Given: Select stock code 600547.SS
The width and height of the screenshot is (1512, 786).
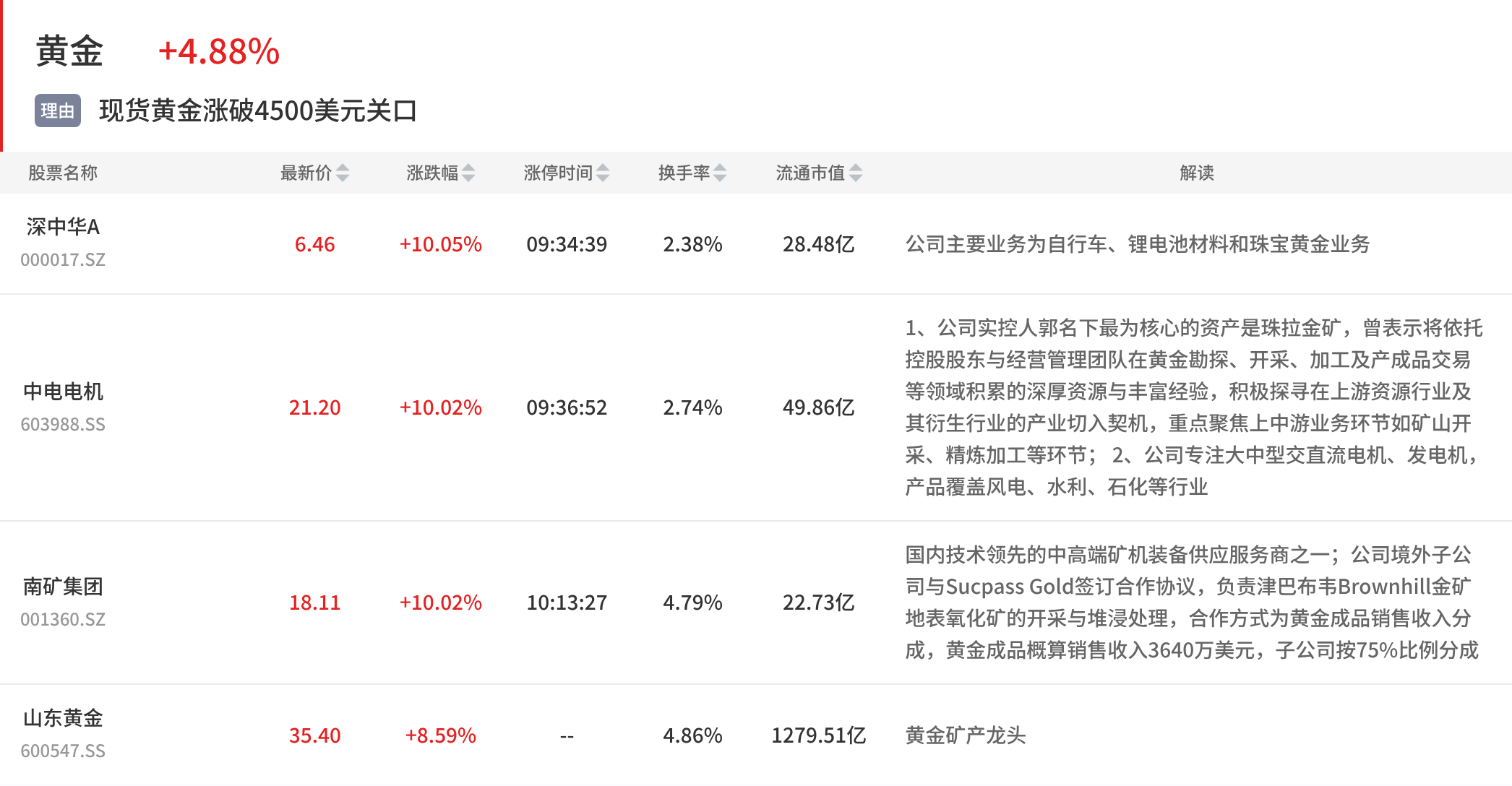Looking at the screenshot, I should tap(63, 751).
